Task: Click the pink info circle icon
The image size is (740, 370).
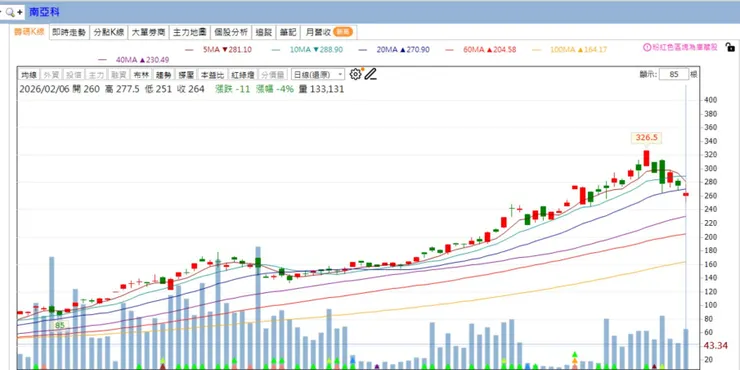Action: pos(648,47)
